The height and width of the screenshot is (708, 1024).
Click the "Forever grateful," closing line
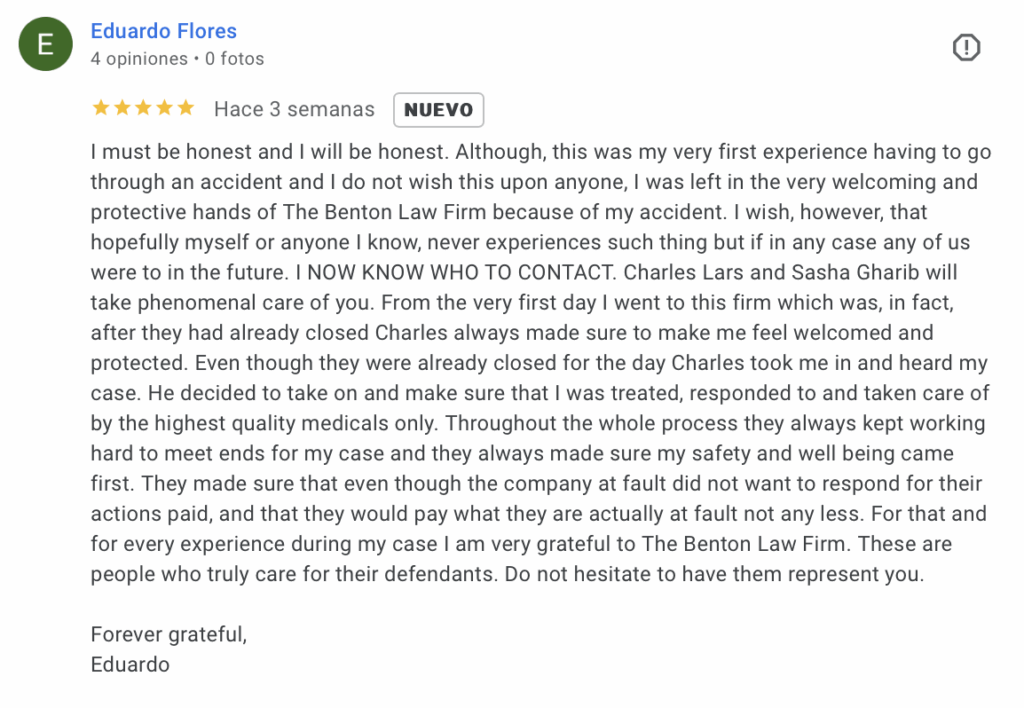pyautogui.click(x=168, y=634)
